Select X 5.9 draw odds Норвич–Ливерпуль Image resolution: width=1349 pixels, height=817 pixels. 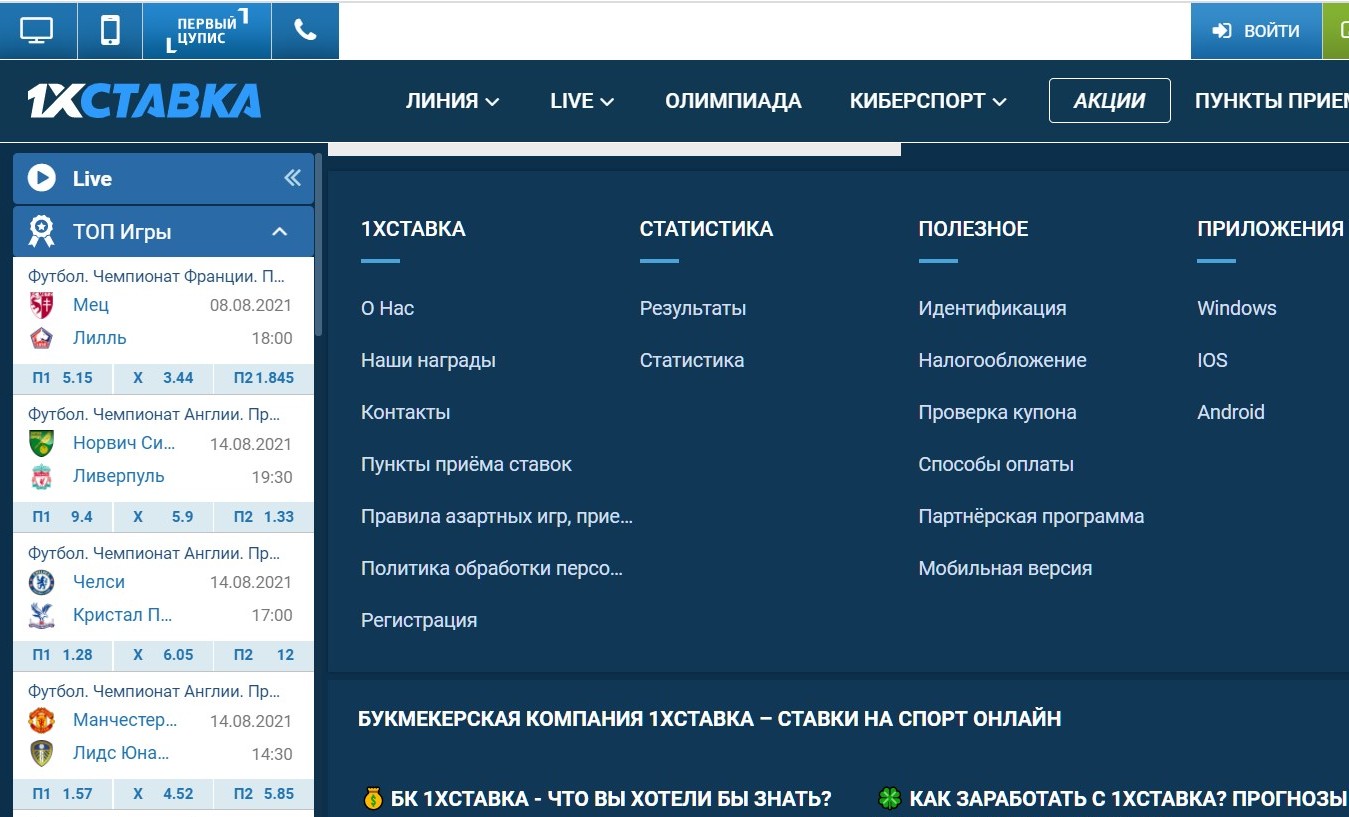pyautogui.click(x=163, y=517)
